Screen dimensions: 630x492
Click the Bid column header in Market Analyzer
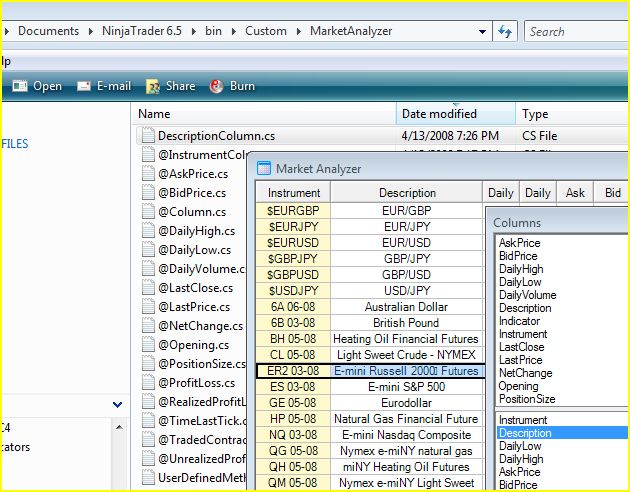612,193
